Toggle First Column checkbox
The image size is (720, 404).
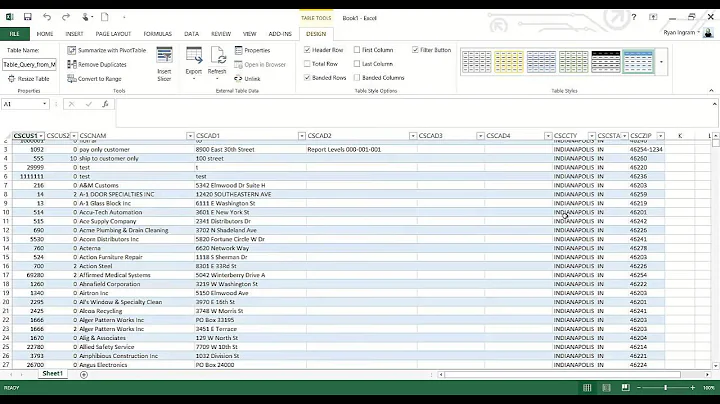pyautogui.click(x=357, y=50)
